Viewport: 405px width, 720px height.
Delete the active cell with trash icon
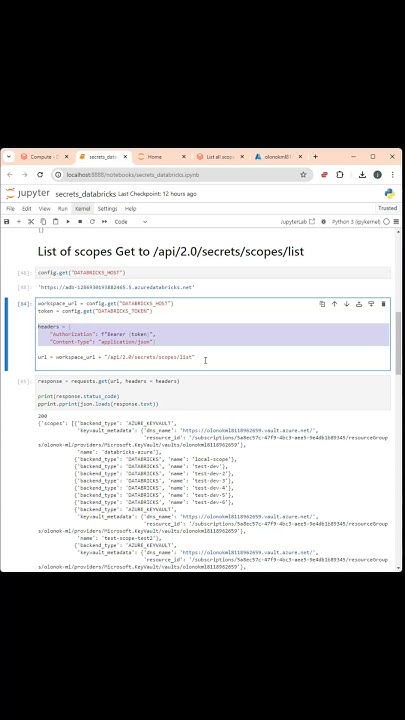point(383,304)
